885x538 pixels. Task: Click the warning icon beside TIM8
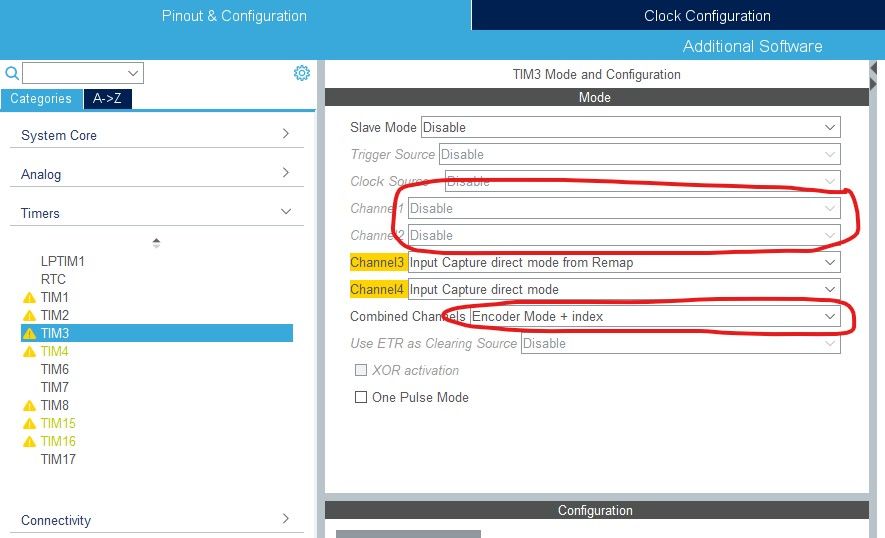click(29, 406)
